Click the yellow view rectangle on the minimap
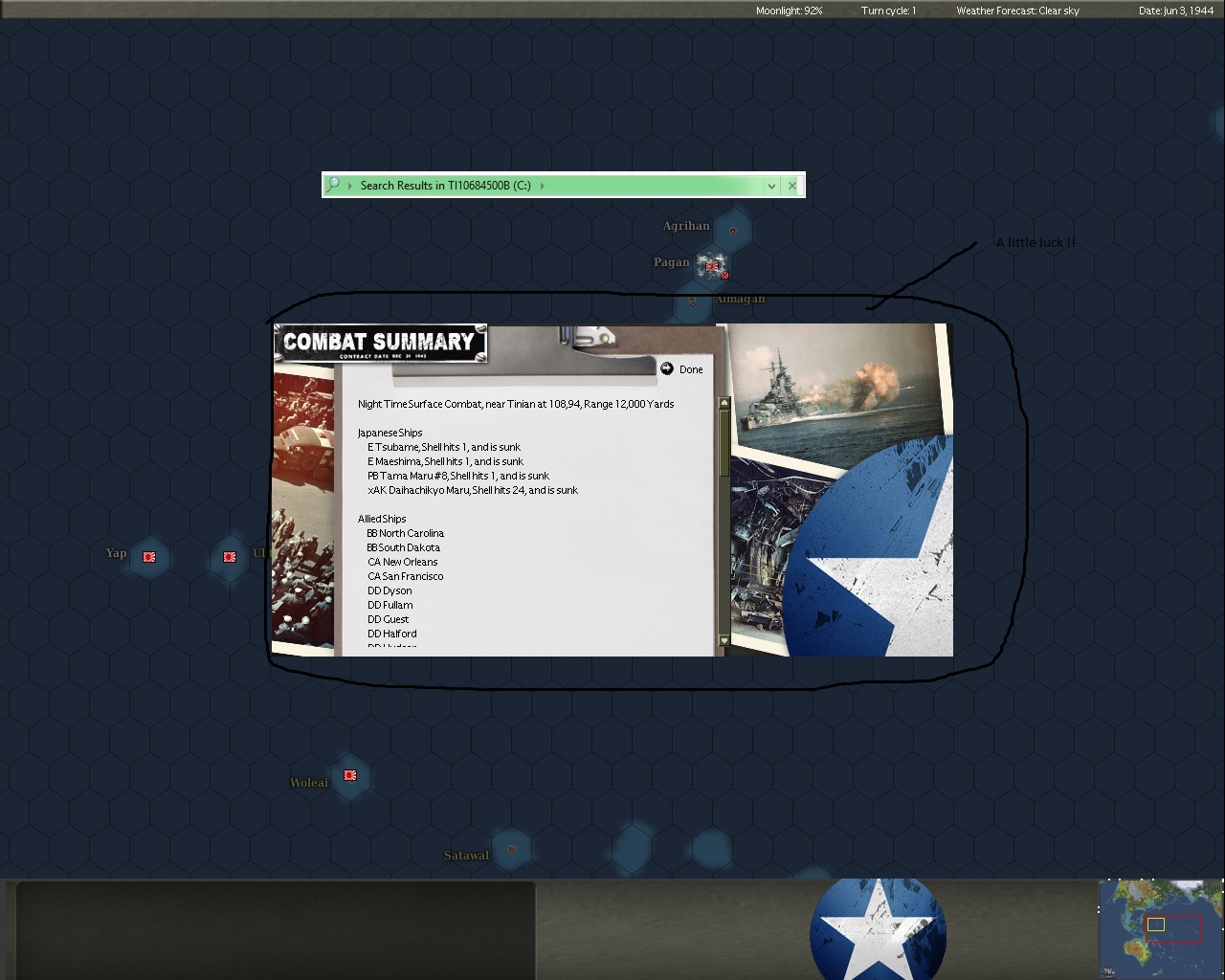The image size is (1225, 980). pos(1155,924)
